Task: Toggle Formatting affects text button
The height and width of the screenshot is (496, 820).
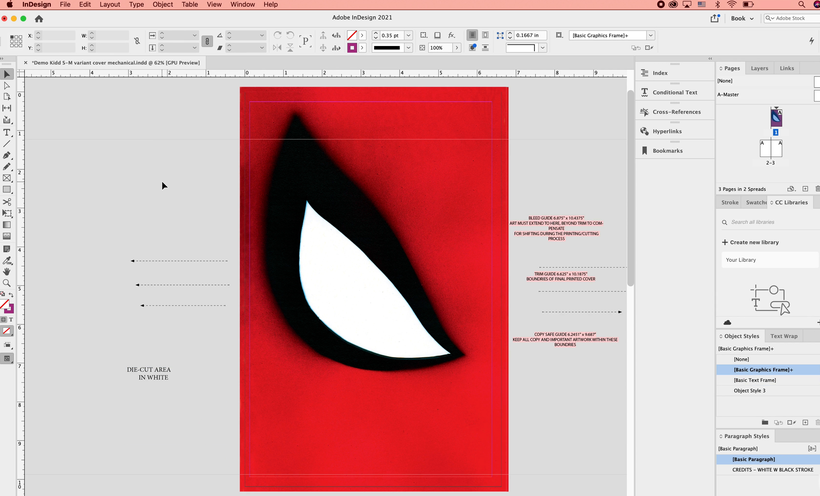Action: (11, 319)
